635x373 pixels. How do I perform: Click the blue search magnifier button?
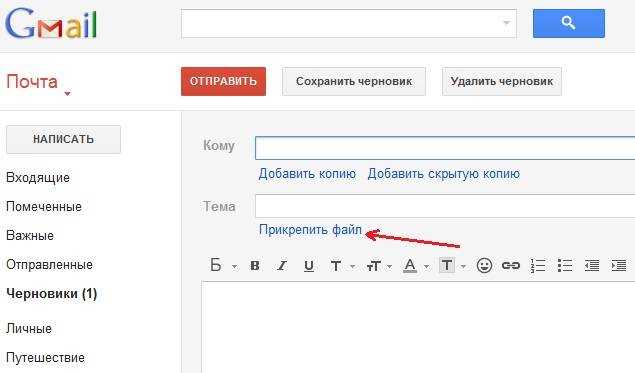pyautogui.click(x=569, y=23)
